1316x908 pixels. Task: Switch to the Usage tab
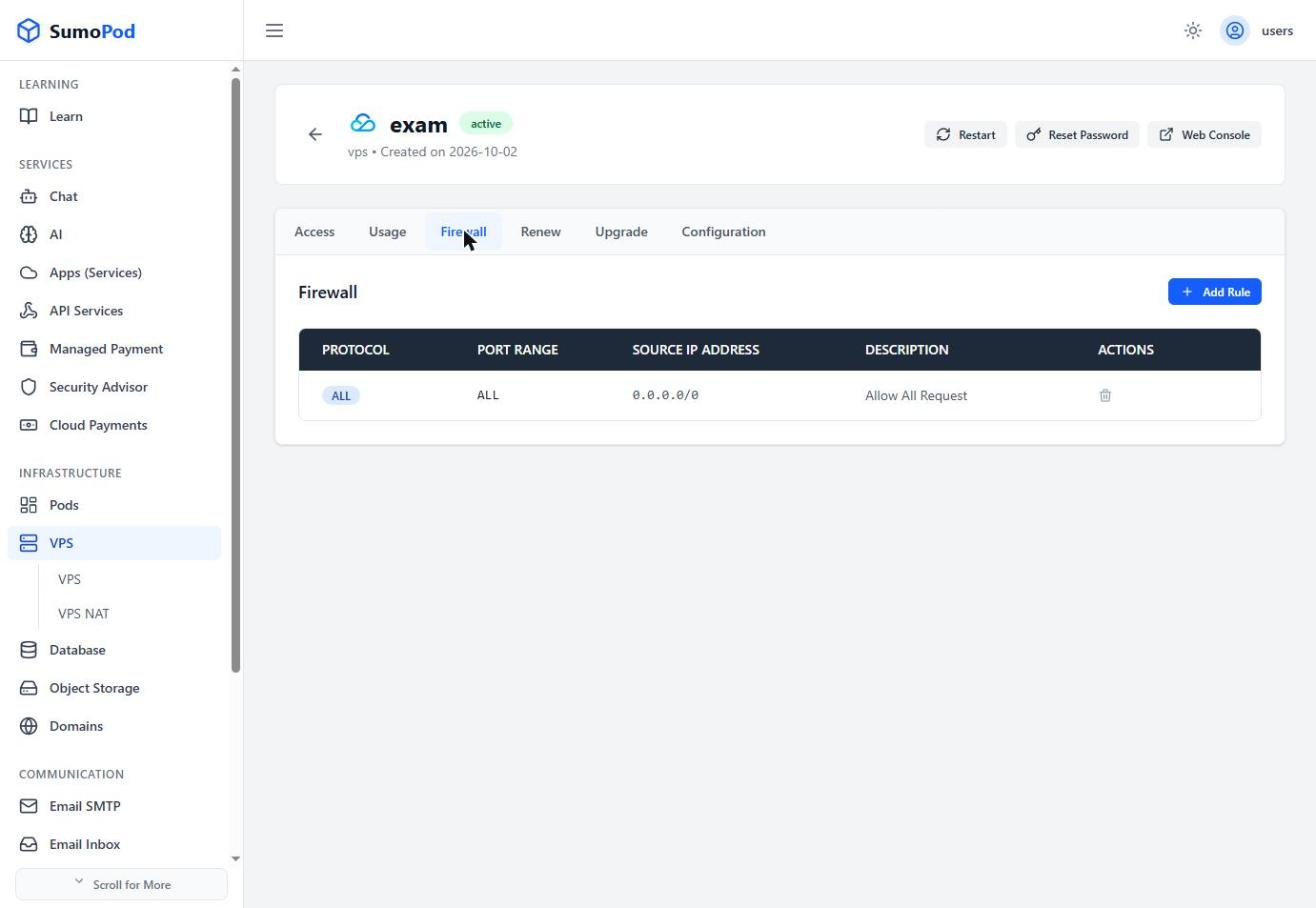click(387, 232)
